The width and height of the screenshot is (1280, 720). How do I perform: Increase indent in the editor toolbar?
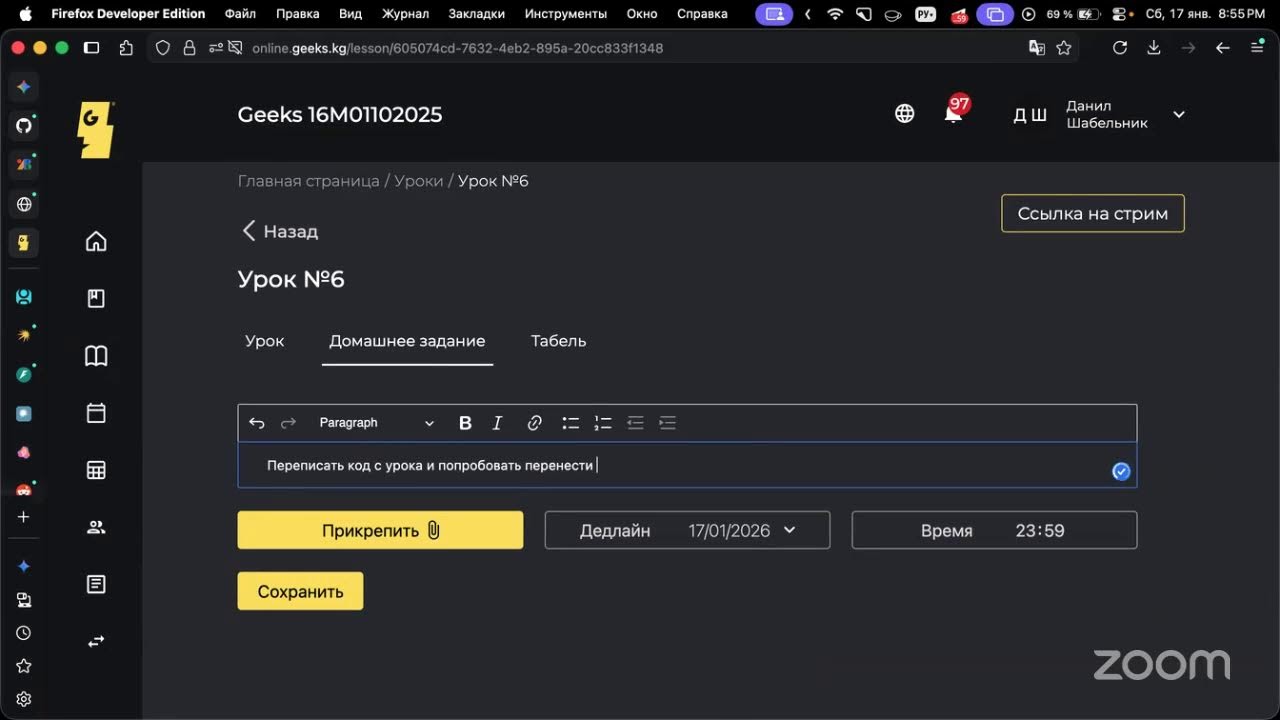coord(667,423)
